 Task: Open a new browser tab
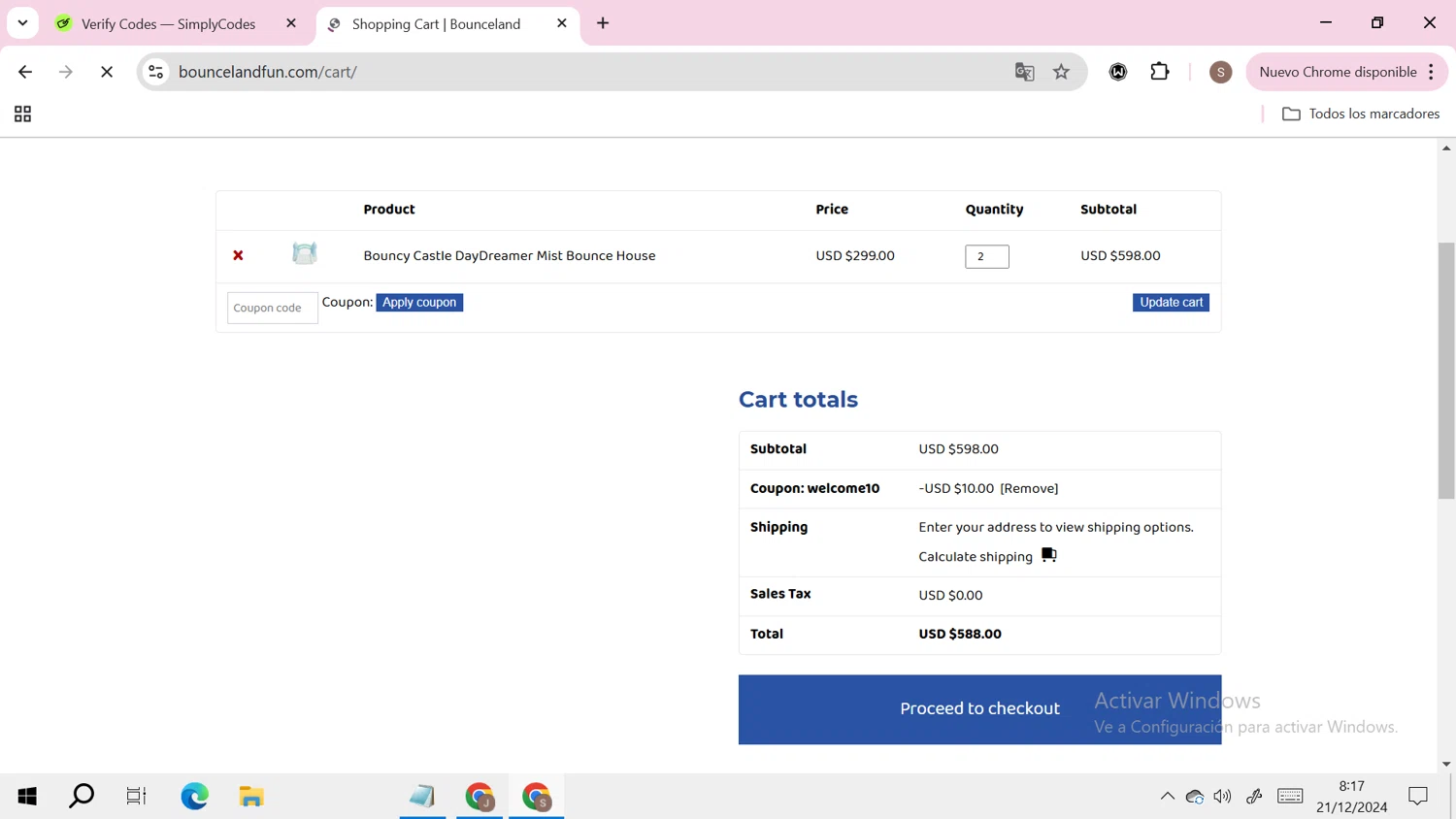point(603,23)
